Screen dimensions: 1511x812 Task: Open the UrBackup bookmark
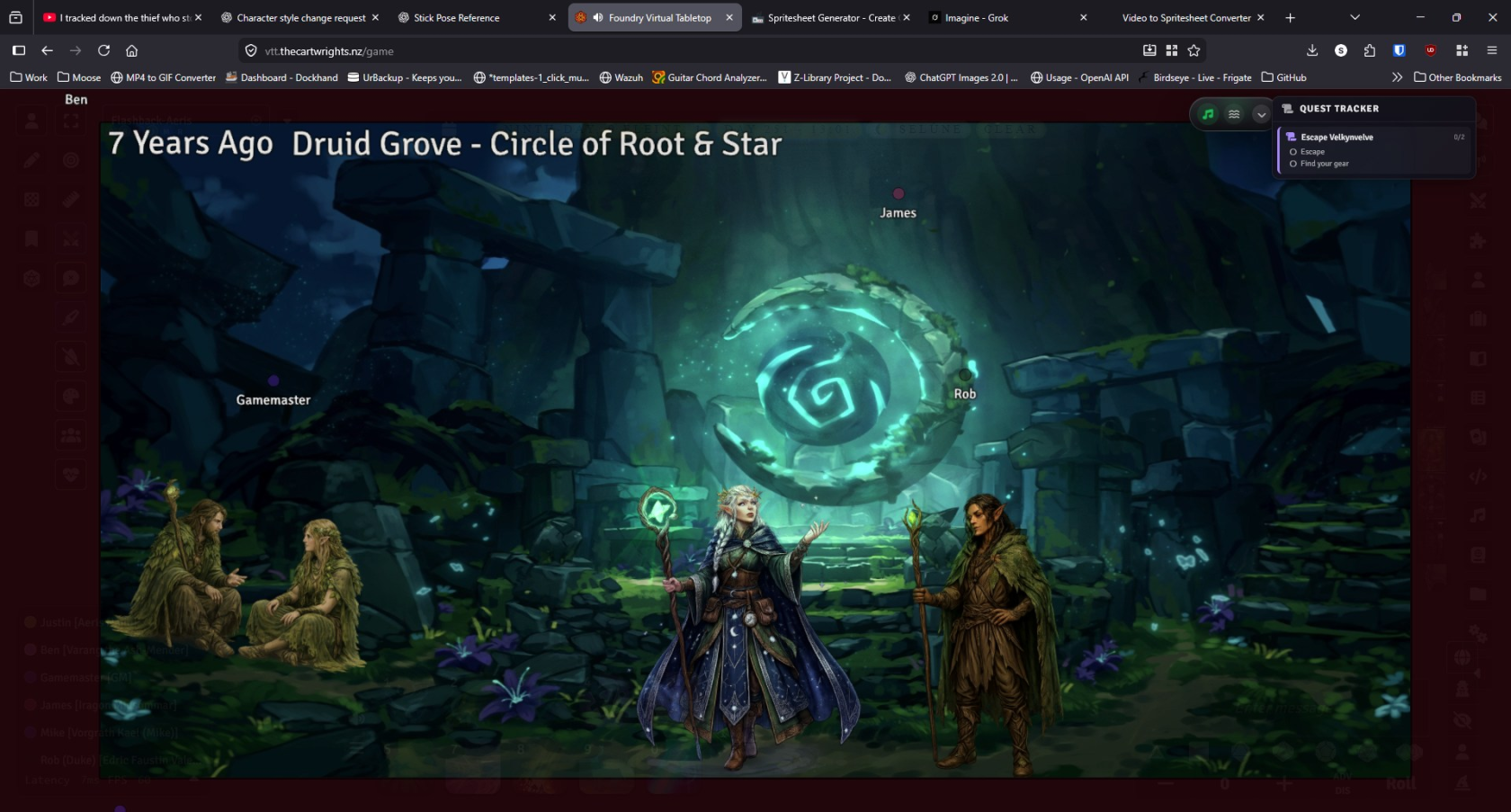click(404, 77)
